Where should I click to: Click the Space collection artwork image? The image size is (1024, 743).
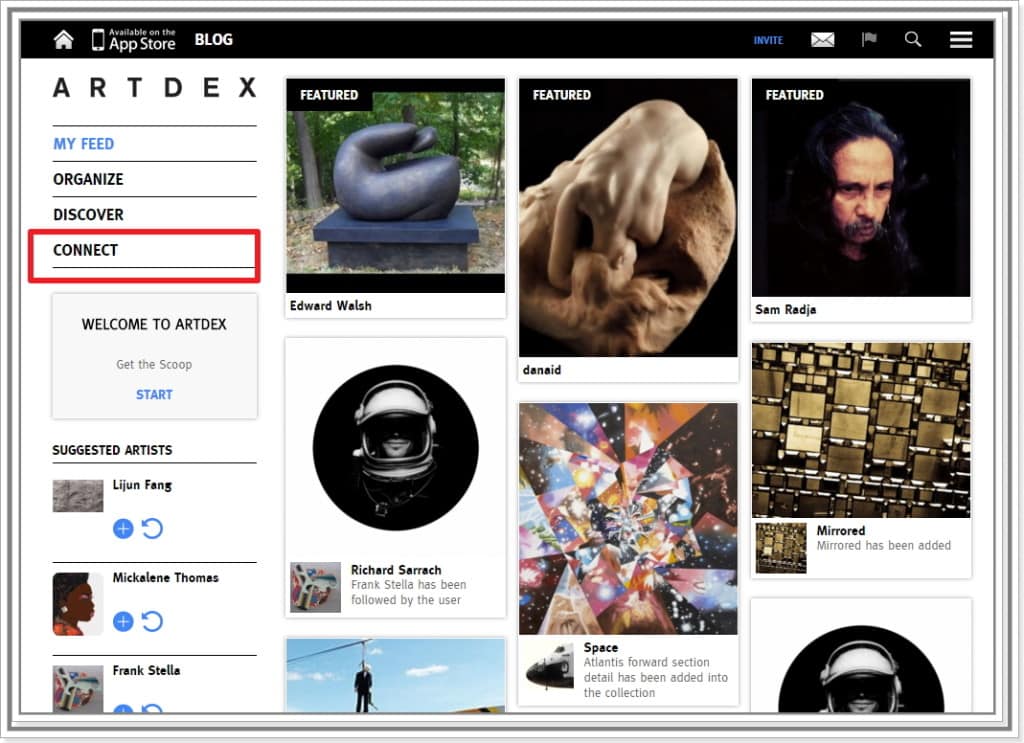627,518
